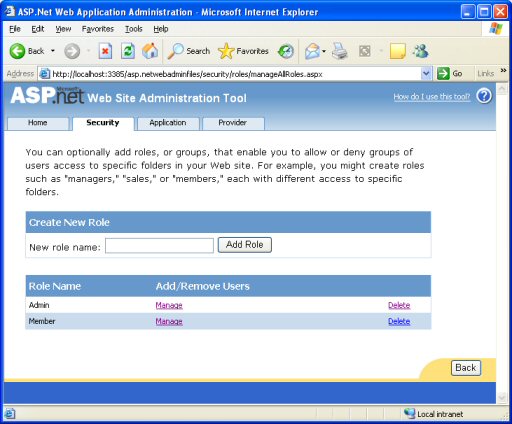The width and height of the screenshot is (512, 424).
Task: Click the greyed Edit icon next to printer
Action: [365, 51]
